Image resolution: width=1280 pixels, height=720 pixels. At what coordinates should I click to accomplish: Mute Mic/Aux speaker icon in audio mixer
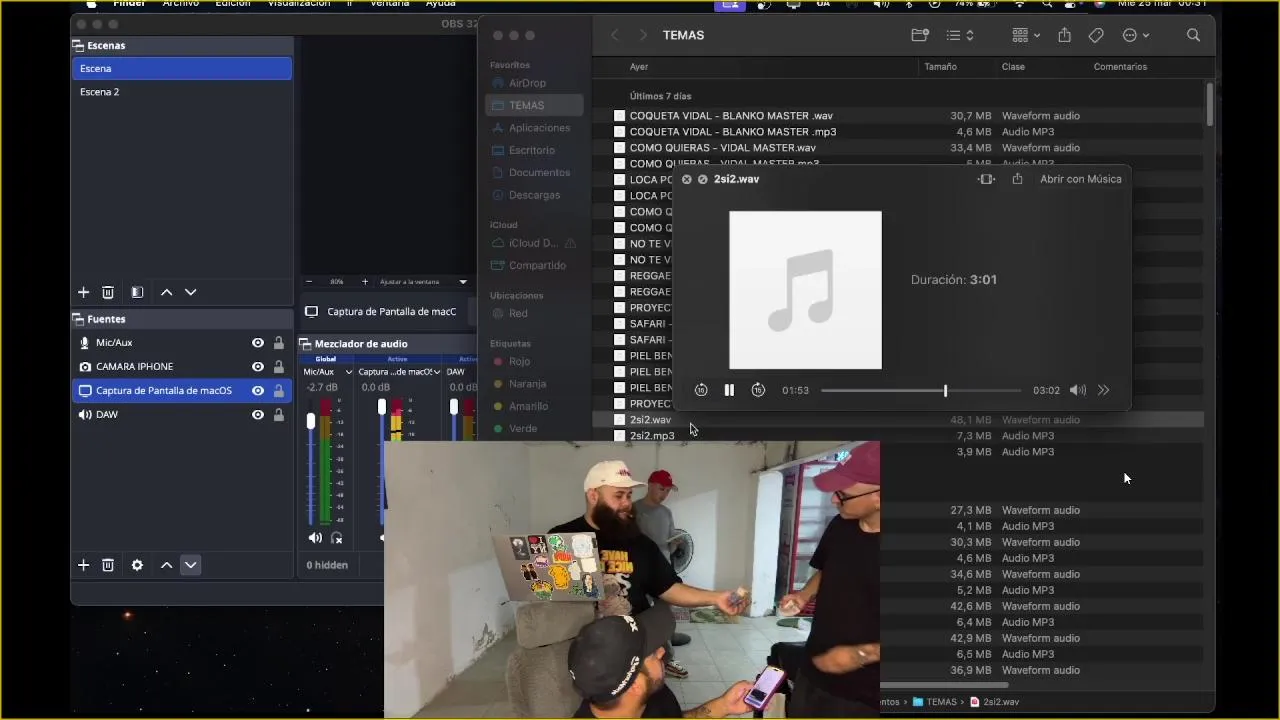tap(315, 538)
